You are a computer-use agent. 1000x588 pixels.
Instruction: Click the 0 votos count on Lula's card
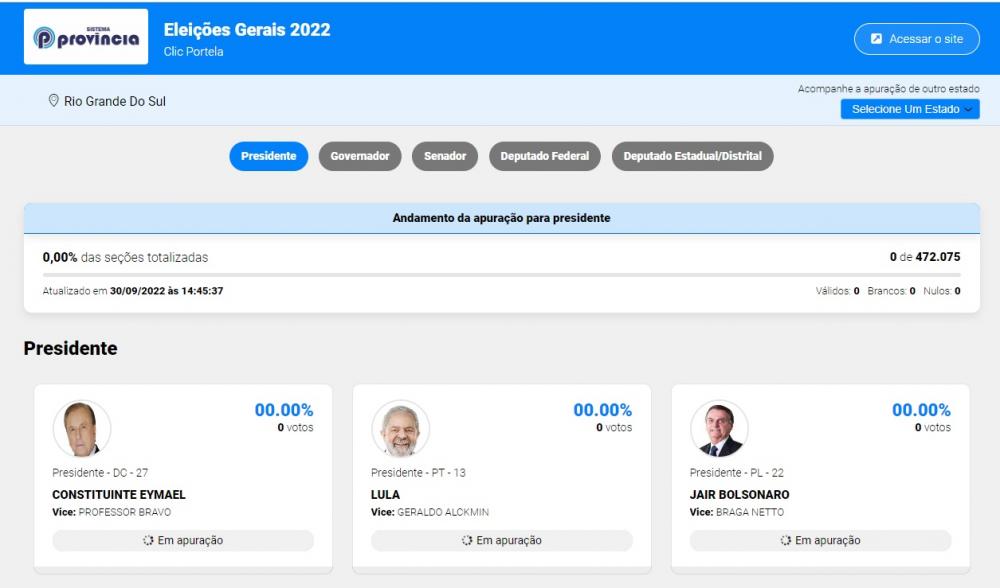pyautogui.click(x=614, y=427)
